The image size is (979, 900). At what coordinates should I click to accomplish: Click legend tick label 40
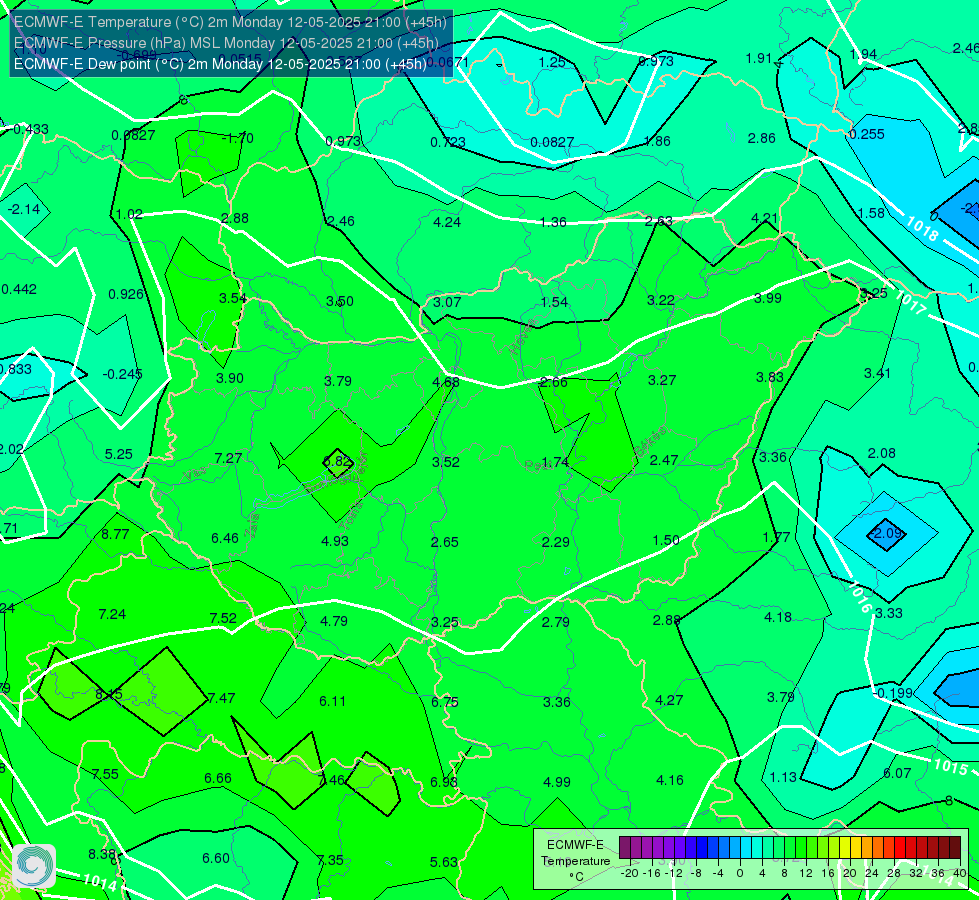tap(960, 873)
